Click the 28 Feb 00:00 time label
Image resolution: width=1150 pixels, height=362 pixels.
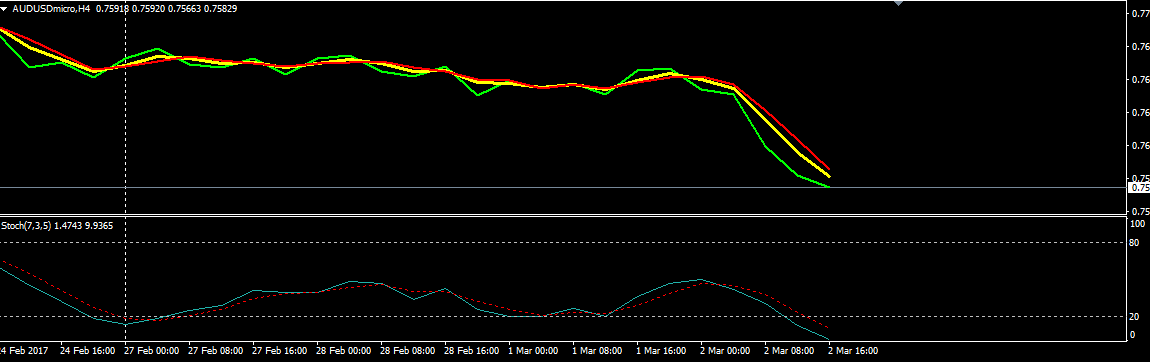click(343, 350)
